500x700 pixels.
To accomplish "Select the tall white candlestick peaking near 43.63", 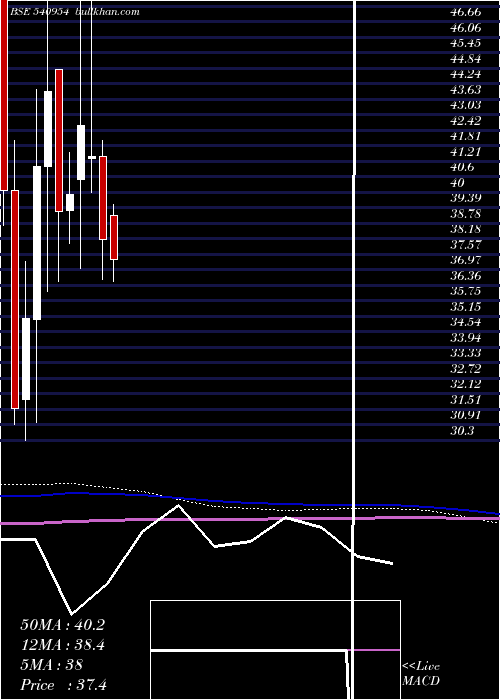I will (48, 129).
